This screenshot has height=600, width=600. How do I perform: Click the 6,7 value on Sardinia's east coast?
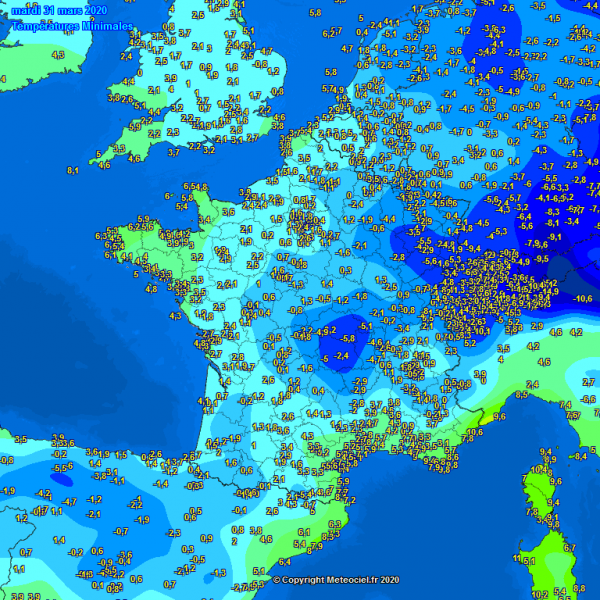pyautogui.click(x=569, y=548)
